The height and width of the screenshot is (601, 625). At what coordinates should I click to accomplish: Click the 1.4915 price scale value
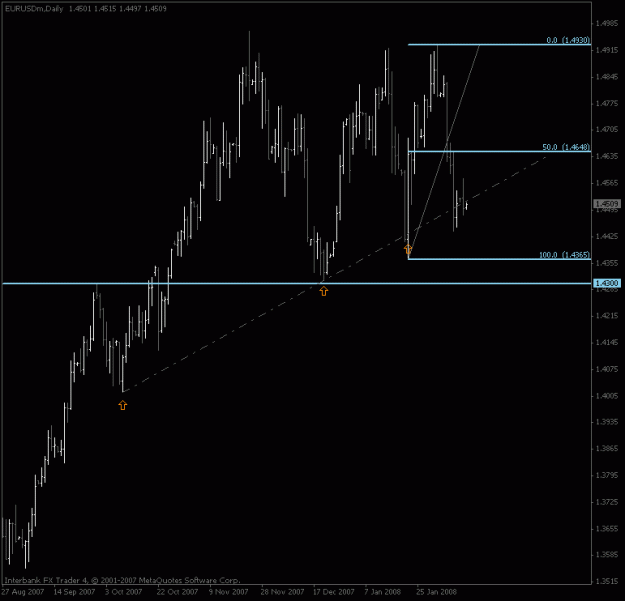tap(607, 50)
